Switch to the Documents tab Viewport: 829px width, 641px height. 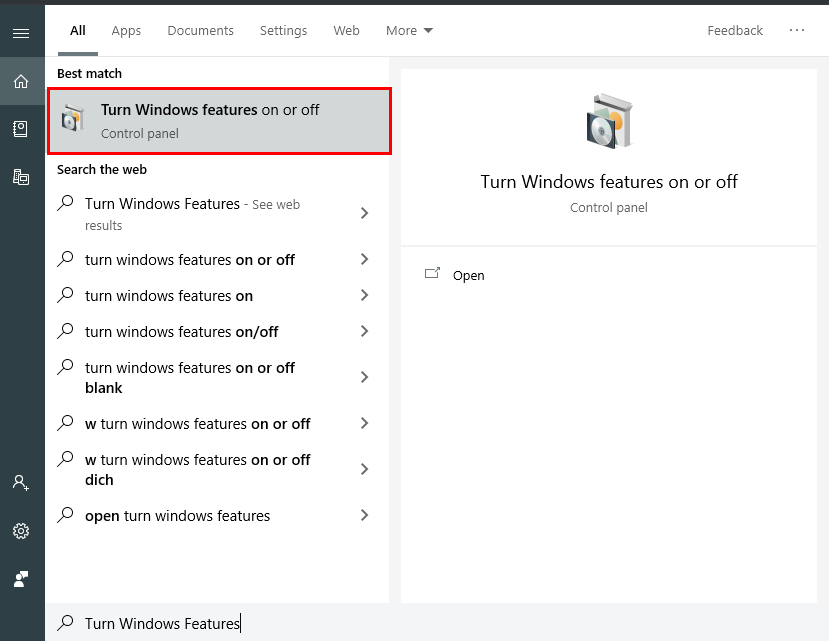coord(200,30)
